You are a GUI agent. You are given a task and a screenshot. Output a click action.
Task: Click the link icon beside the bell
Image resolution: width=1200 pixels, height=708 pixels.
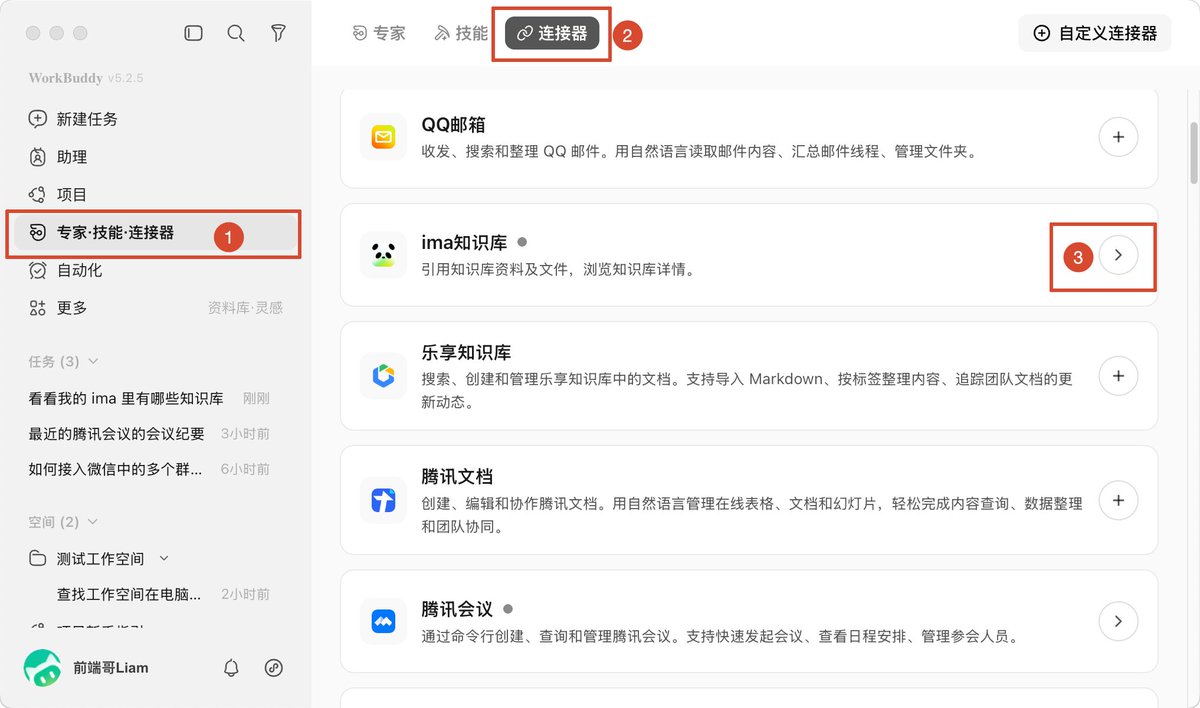[x=273, y=668]
